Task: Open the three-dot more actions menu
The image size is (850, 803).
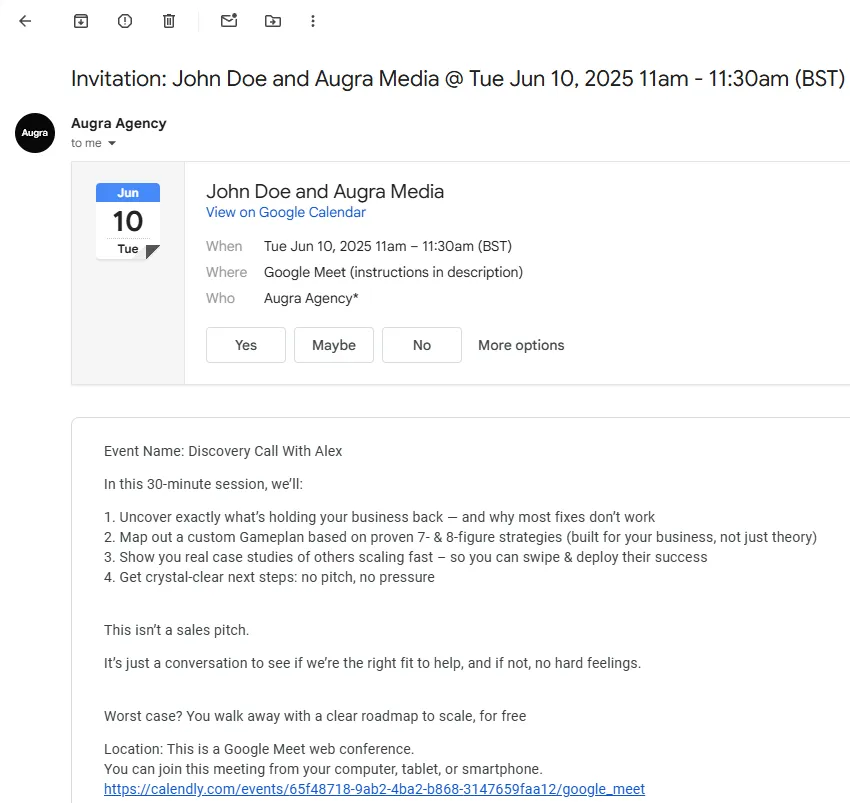Action: [313, 21]
